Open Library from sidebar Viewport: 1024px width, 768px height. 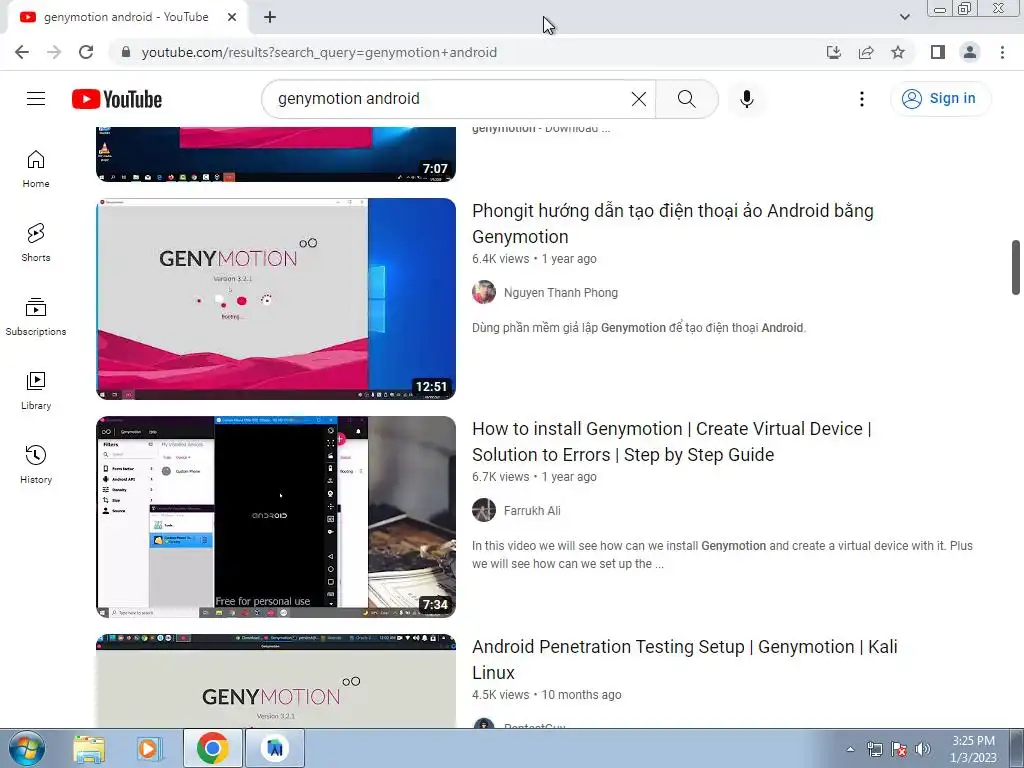click(36, 390)
